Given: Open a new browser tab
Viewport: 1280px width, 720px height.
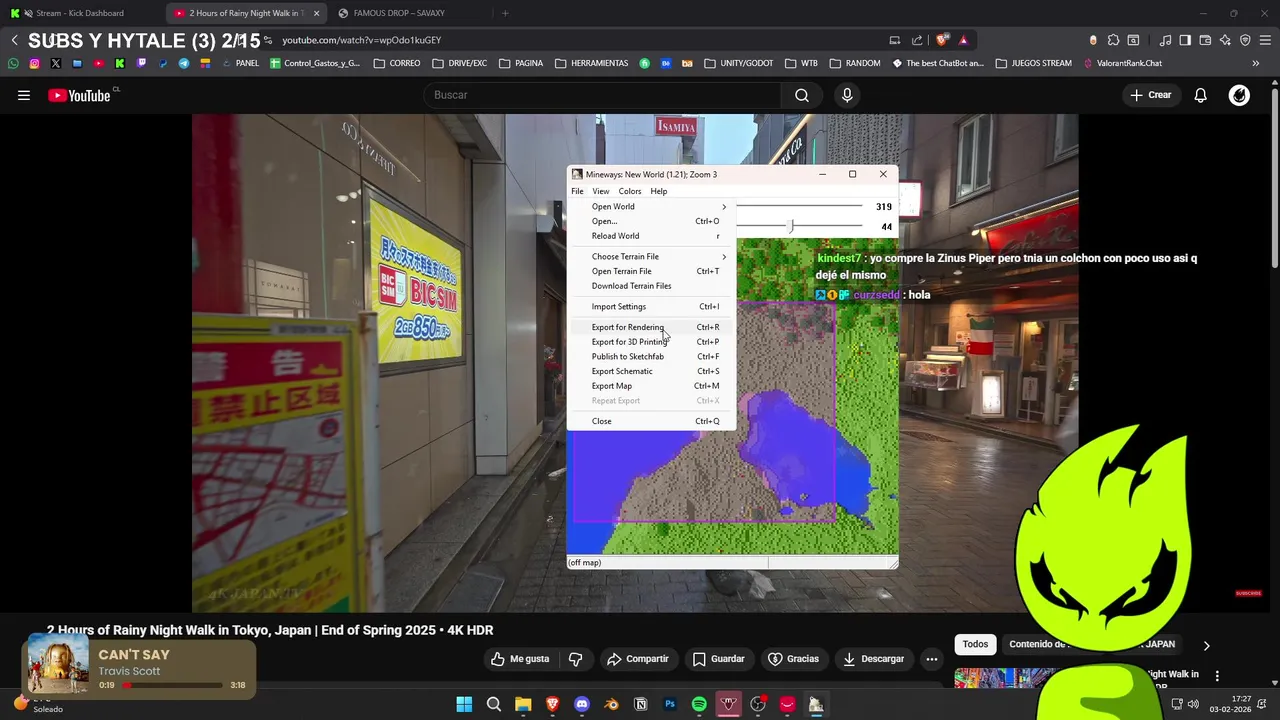Looking at the screenshot, I should pyautogui.click(x=505, y=13).
